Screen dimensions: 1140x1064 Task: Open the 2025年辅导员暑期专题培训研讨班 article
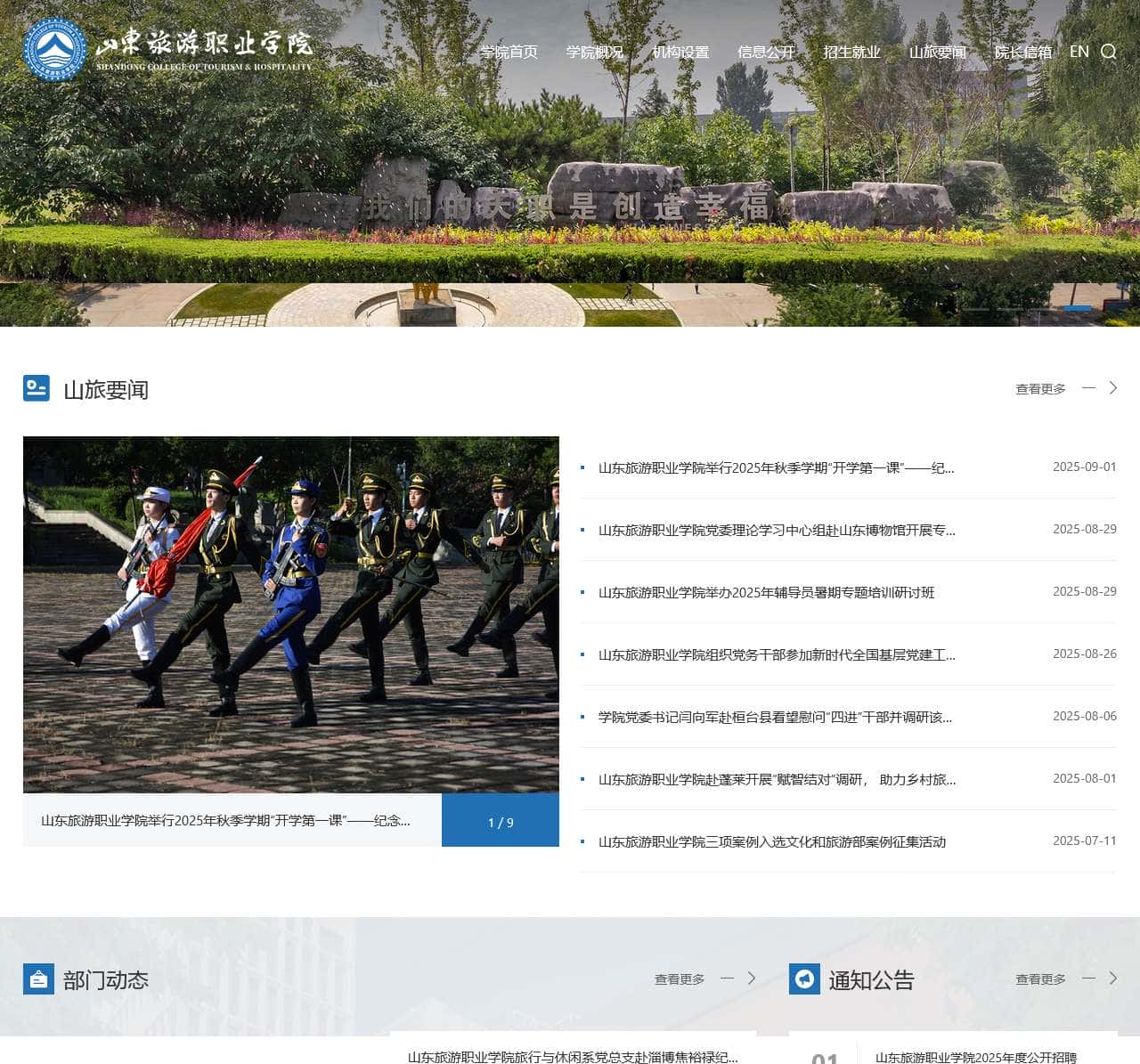(766, 593)
